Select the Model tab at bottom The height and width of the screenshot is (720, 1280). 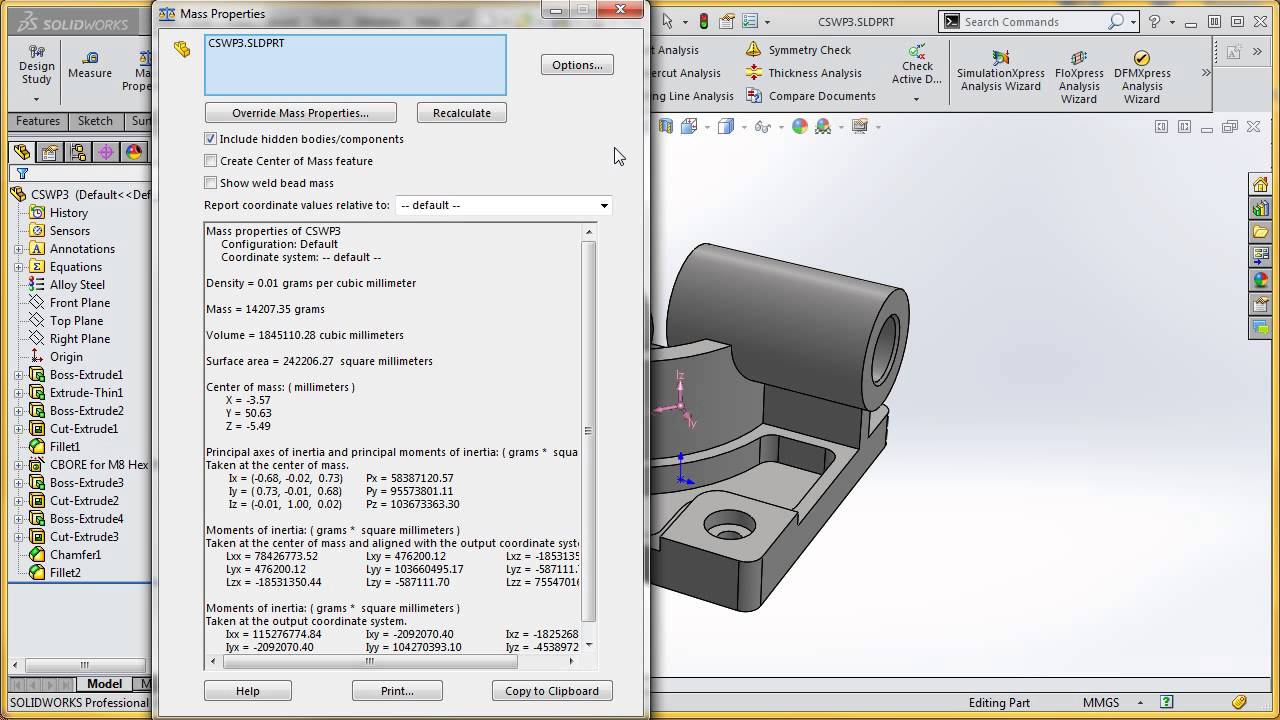[104, 684]
